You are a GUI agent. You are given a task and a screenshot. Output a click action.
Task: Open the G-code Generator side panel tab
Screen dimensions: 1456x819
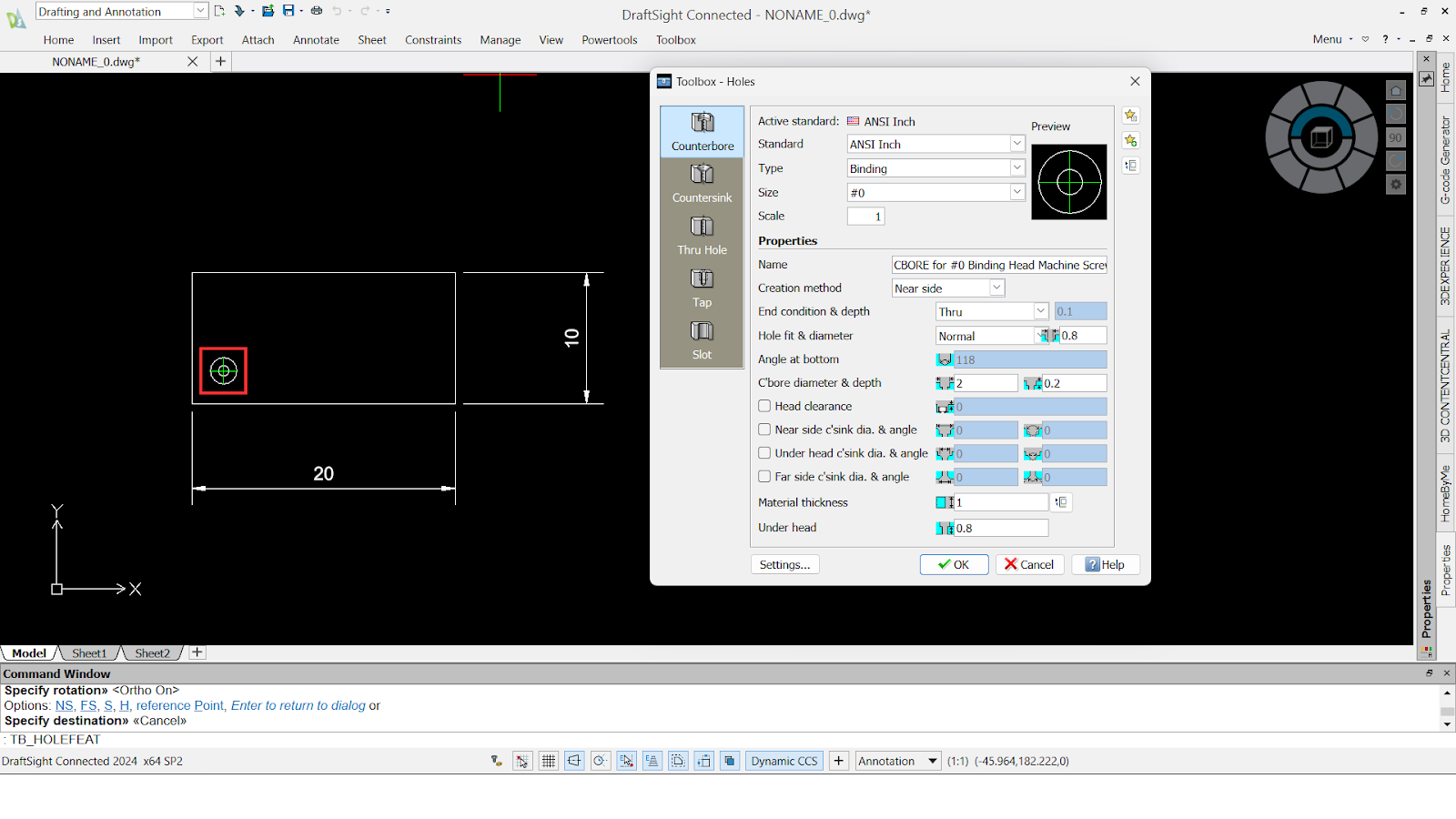click(x=1445, y=160)
